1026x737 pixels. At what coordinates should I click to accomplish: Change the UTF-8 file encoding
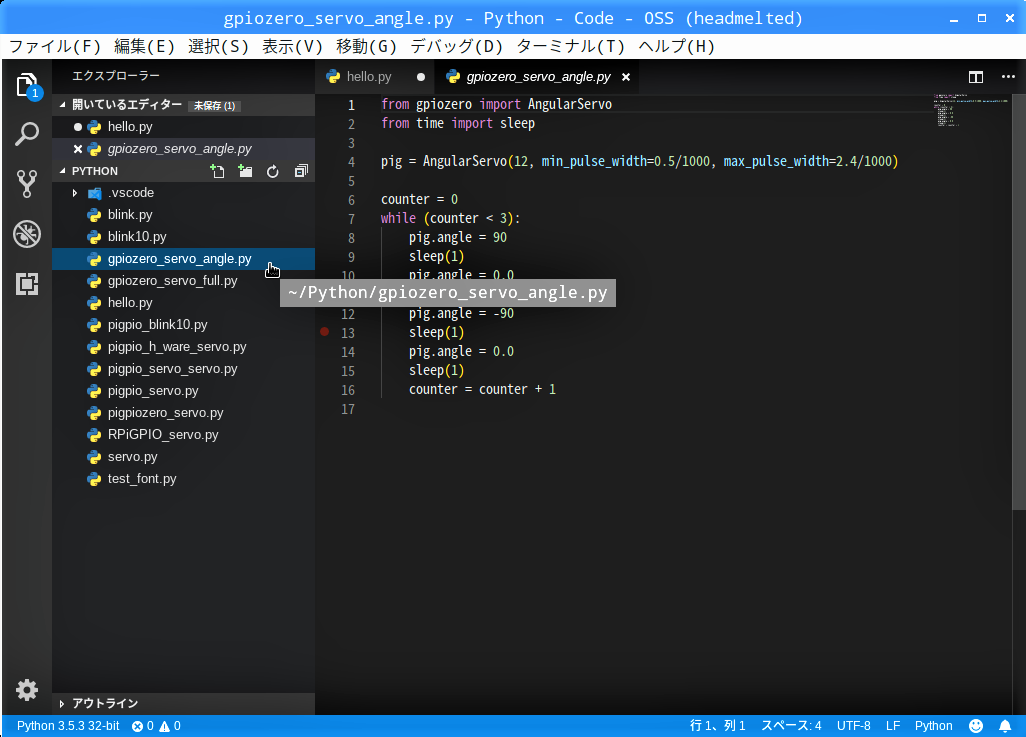tap(853, 726)
